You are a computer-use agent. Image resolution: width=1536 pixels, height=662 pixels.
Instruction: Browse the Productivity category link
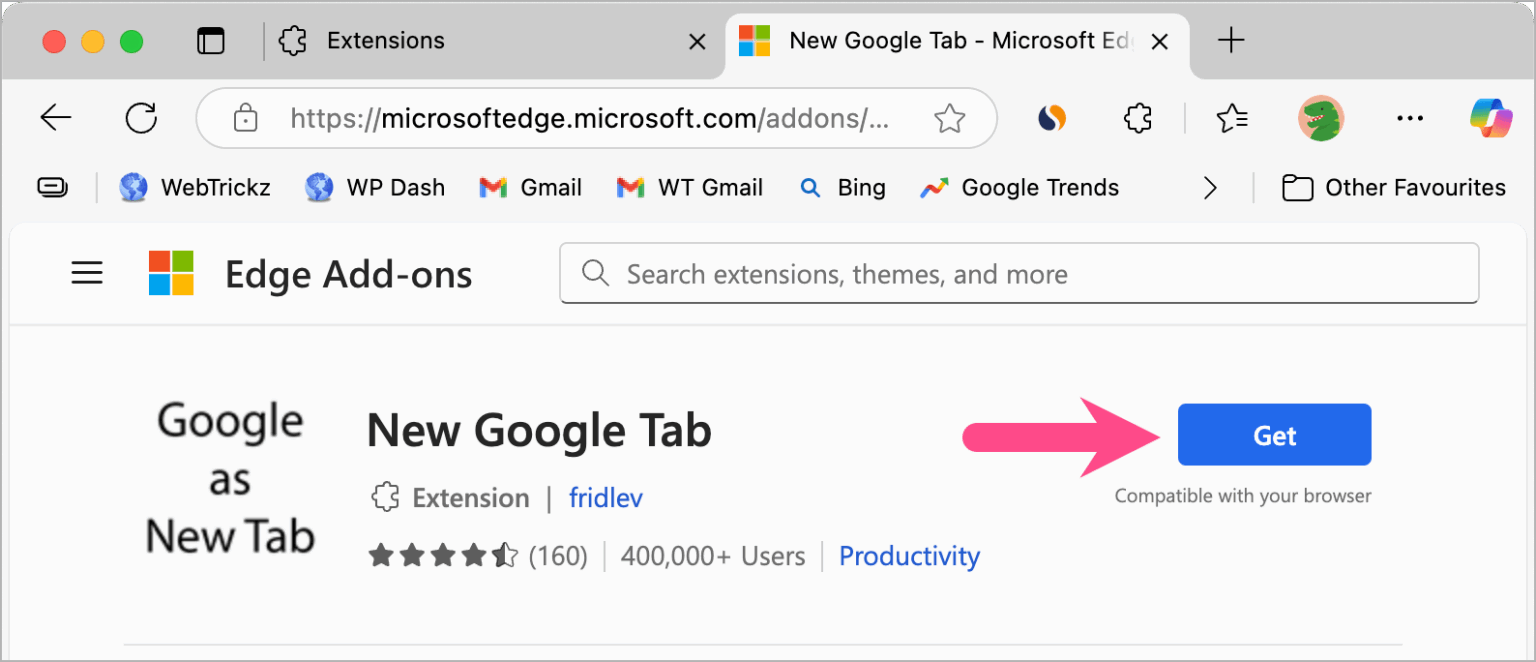pos(908,556)
